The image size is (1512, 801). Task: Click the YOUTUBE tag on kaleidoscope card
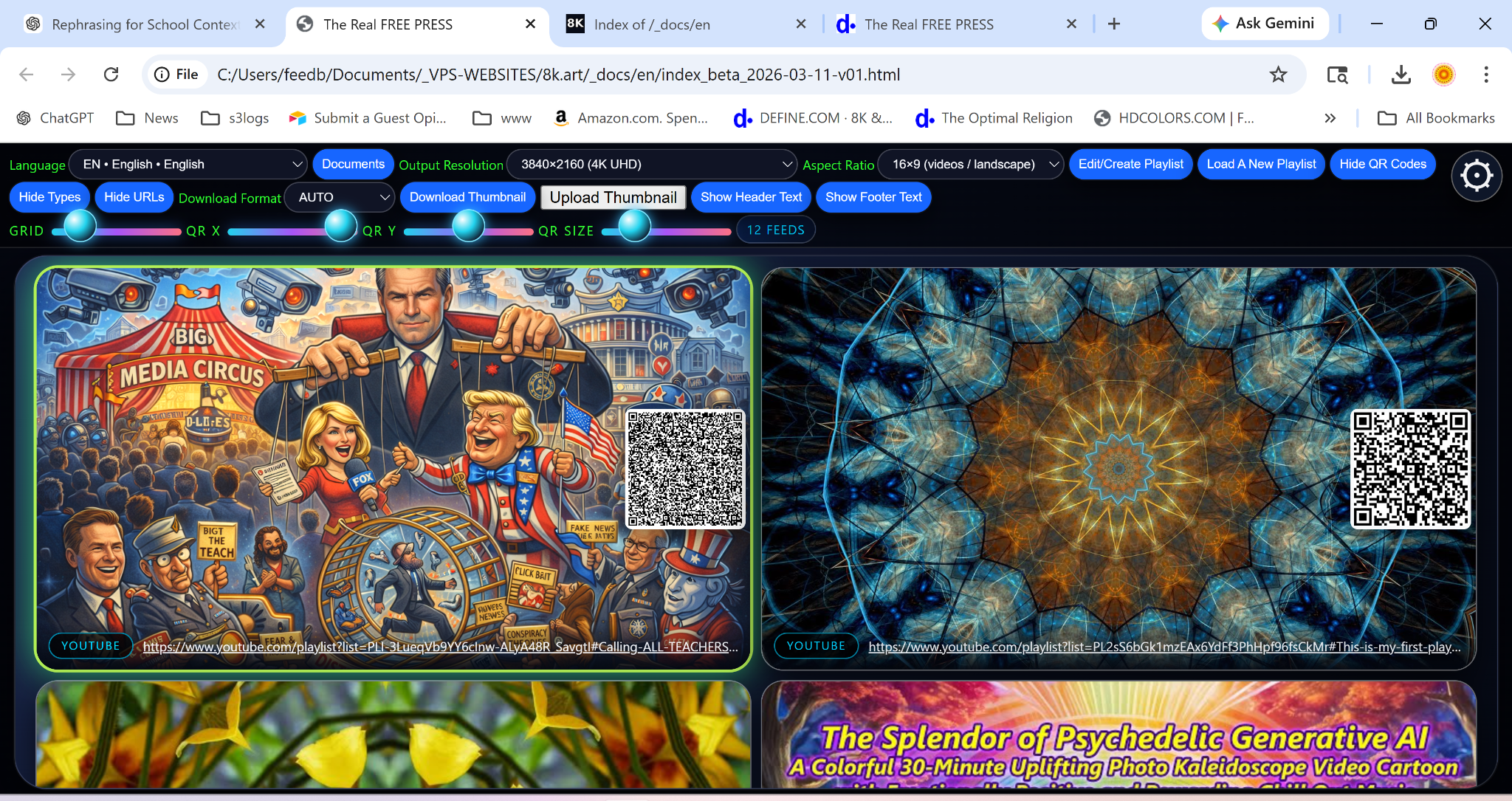coord(816,646)
